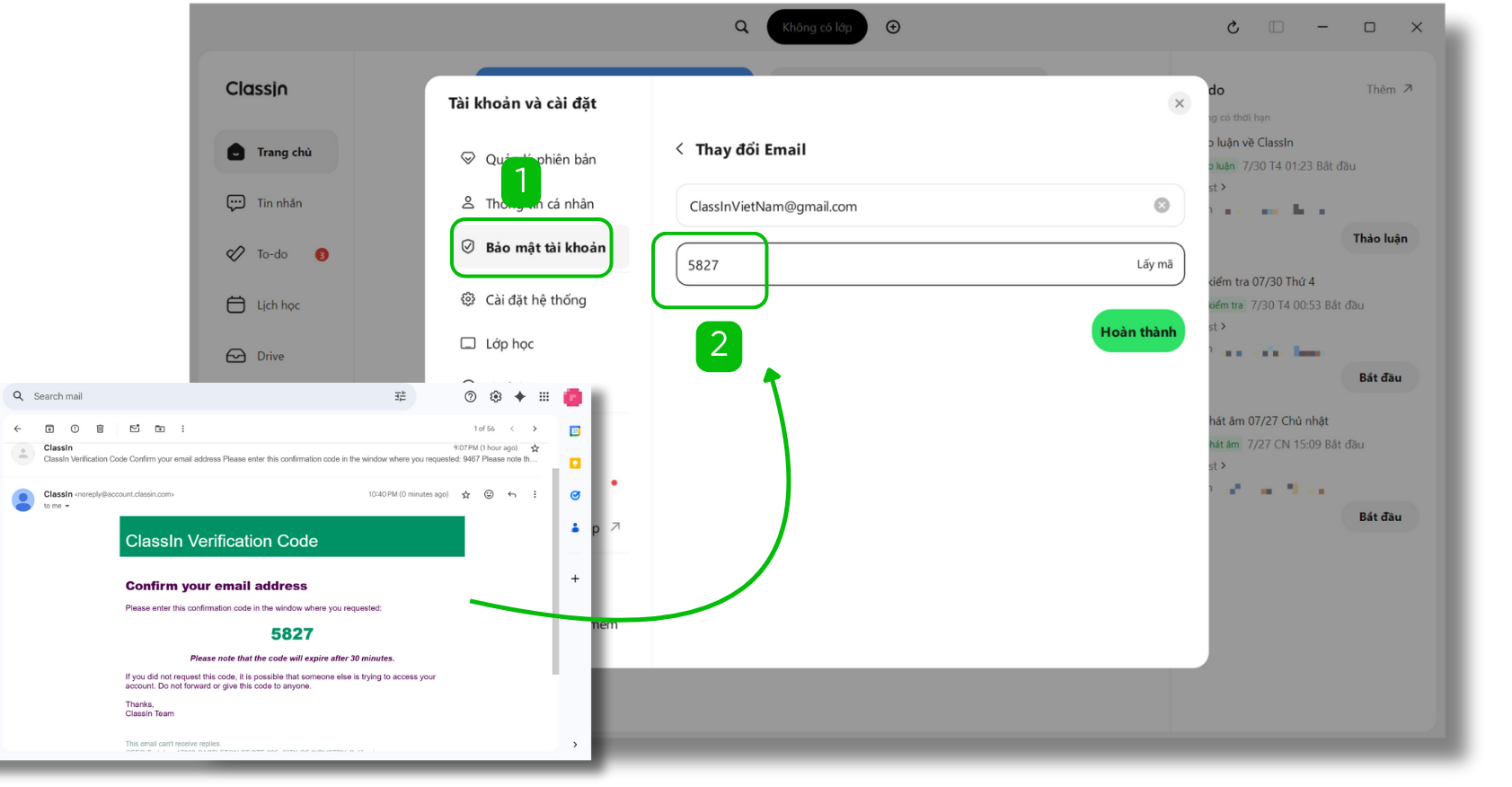1512x787 pixels.
Task: Click the add emoji reaction icon
Action: tap(489, 494)
